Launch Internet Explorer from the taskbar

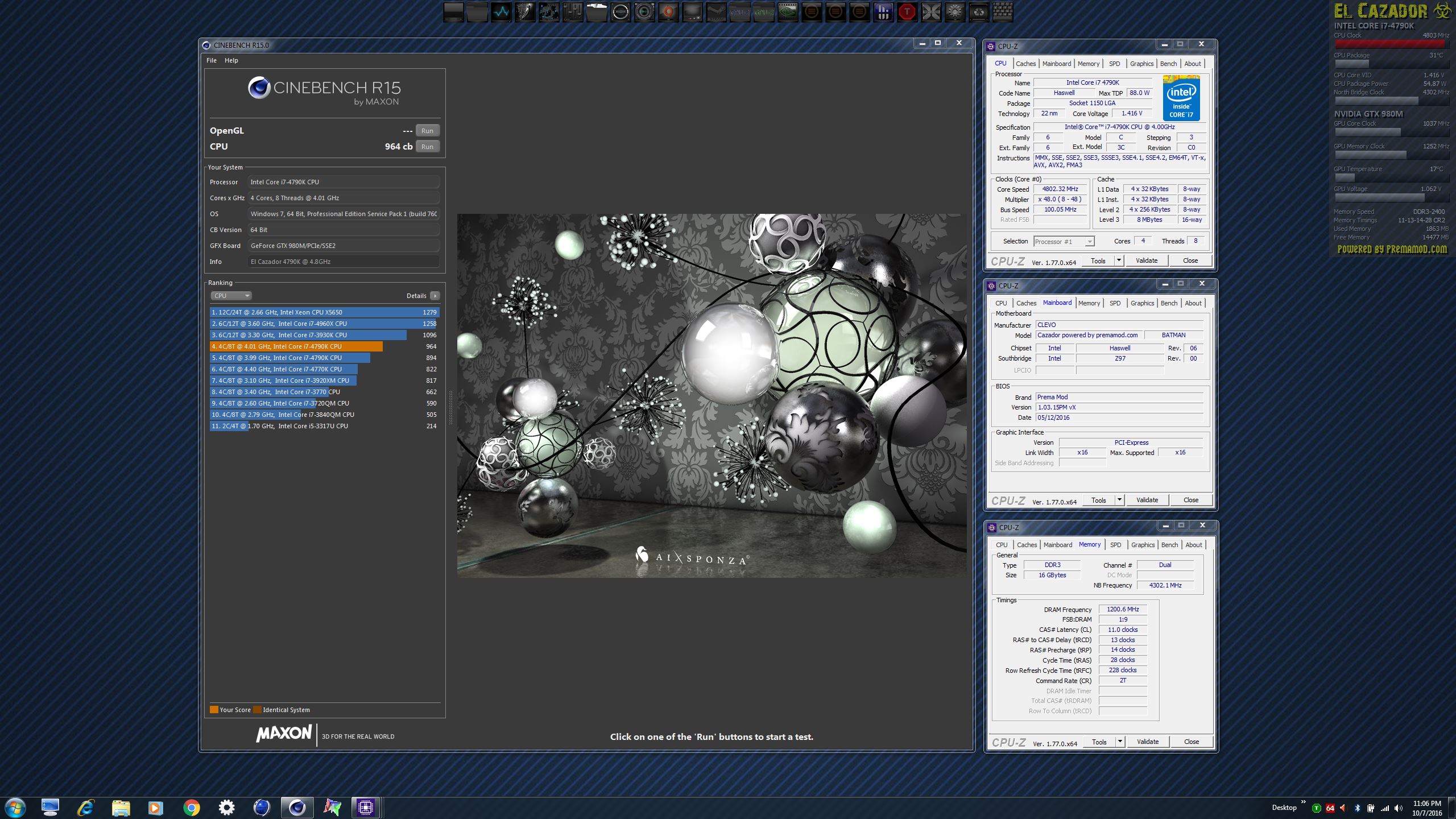pos(86,808)
